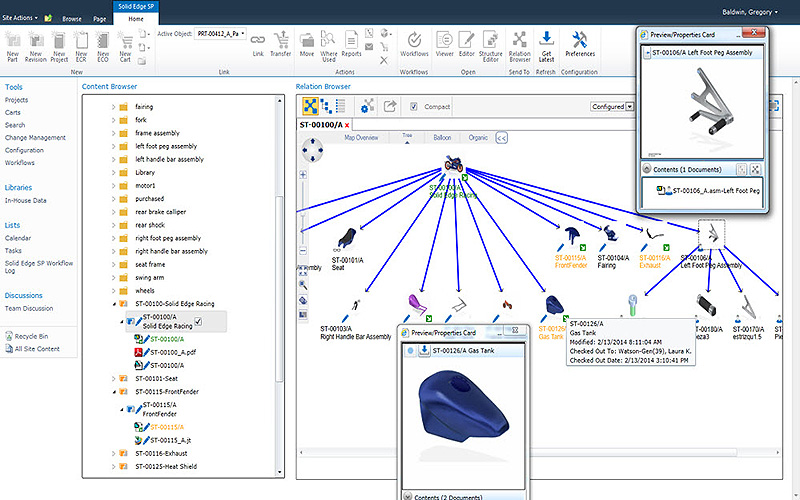Click the Relation Browser horizontal scrollbar
The image size is (800, 500).
(540, 453)
